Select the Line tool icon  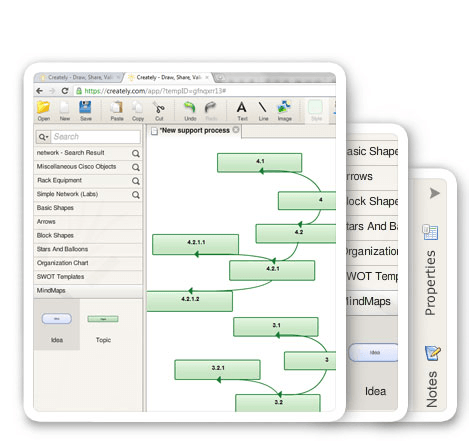click(263, 107)
